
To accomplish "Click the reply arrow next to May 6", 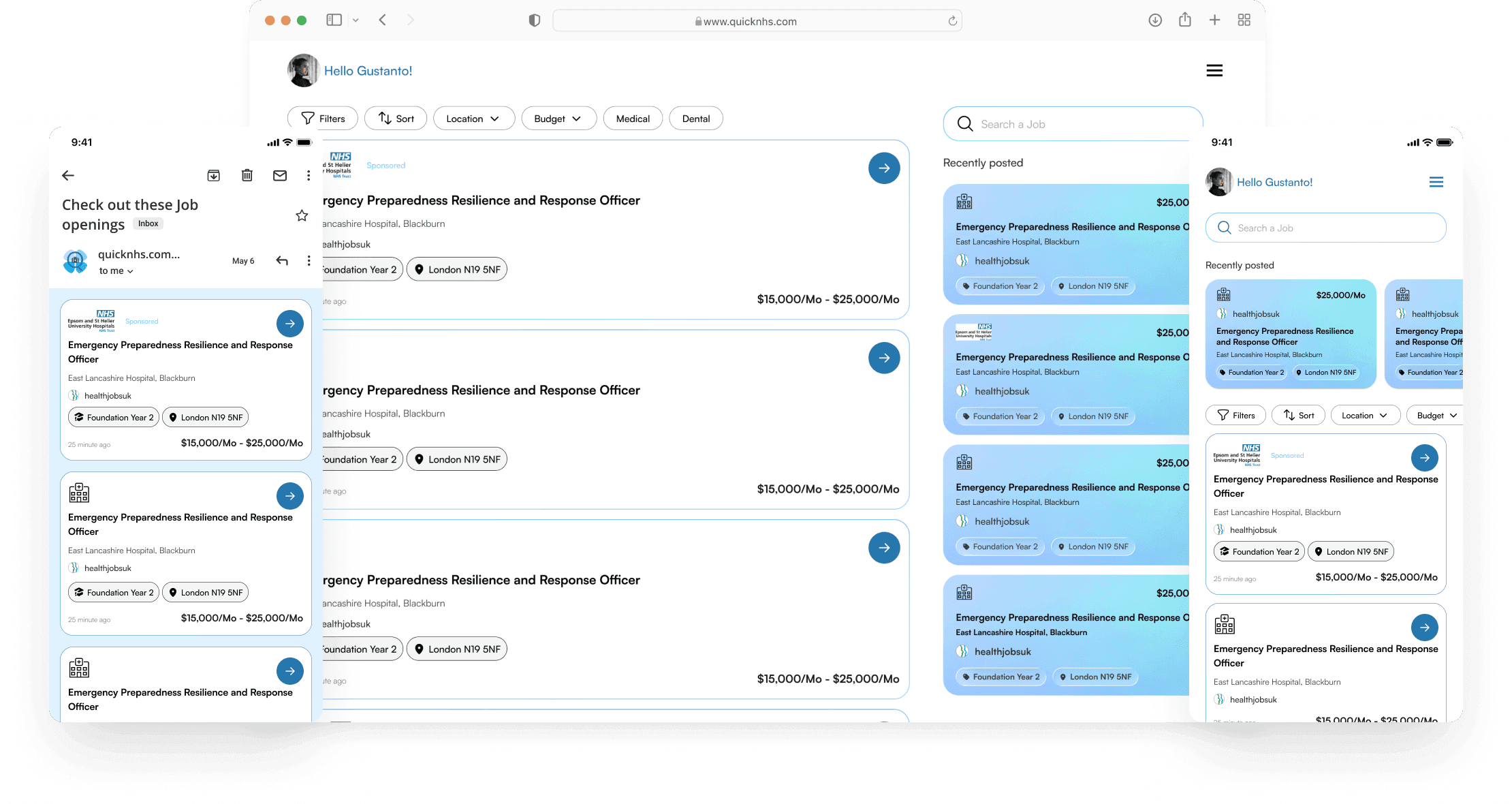I will (282, 261).
